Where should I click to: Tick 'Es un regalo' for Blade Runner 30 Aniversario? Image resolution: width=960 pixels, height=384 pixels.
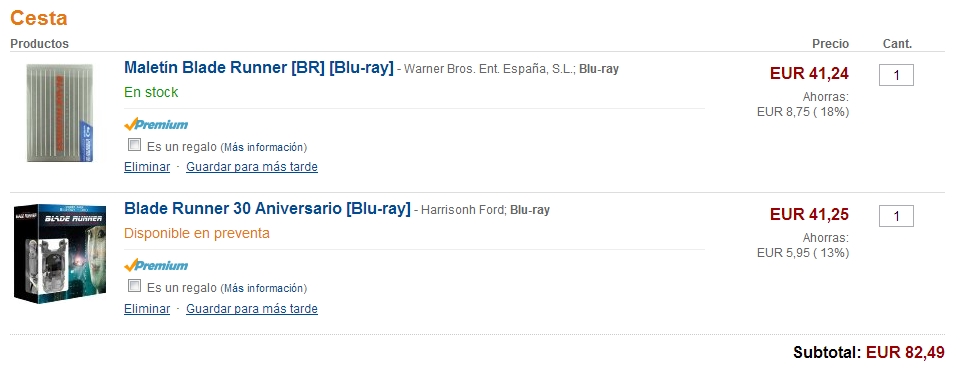point(134,286)
